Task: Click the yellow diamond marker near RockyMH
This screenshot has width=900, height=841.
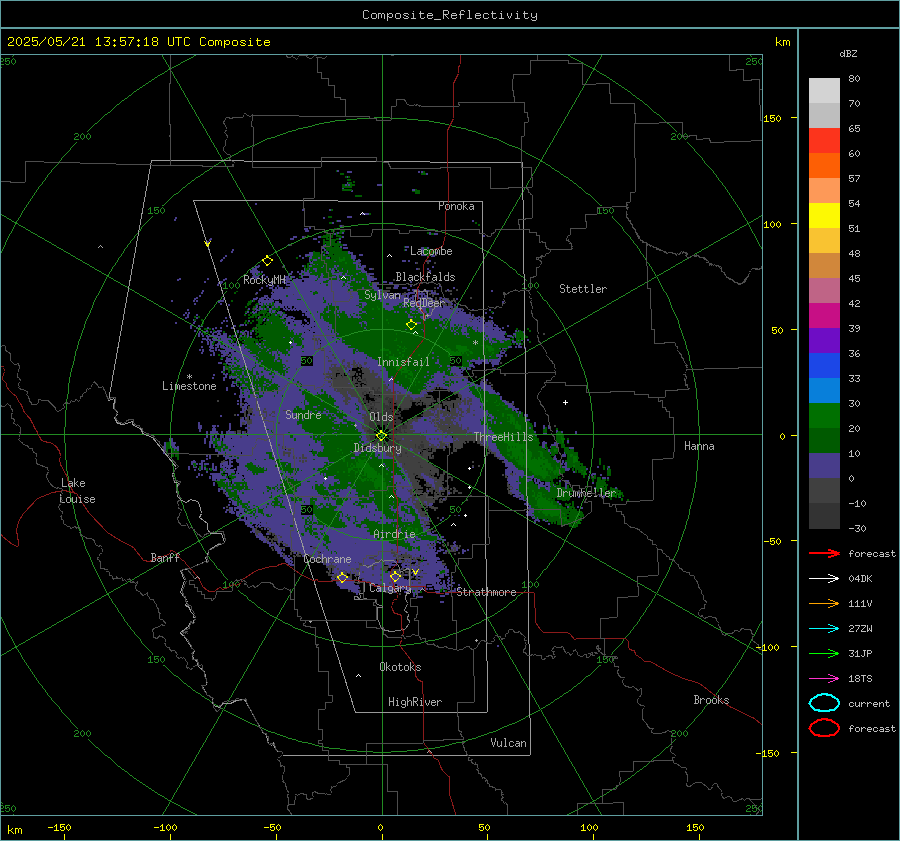Action: coord(267,261)
